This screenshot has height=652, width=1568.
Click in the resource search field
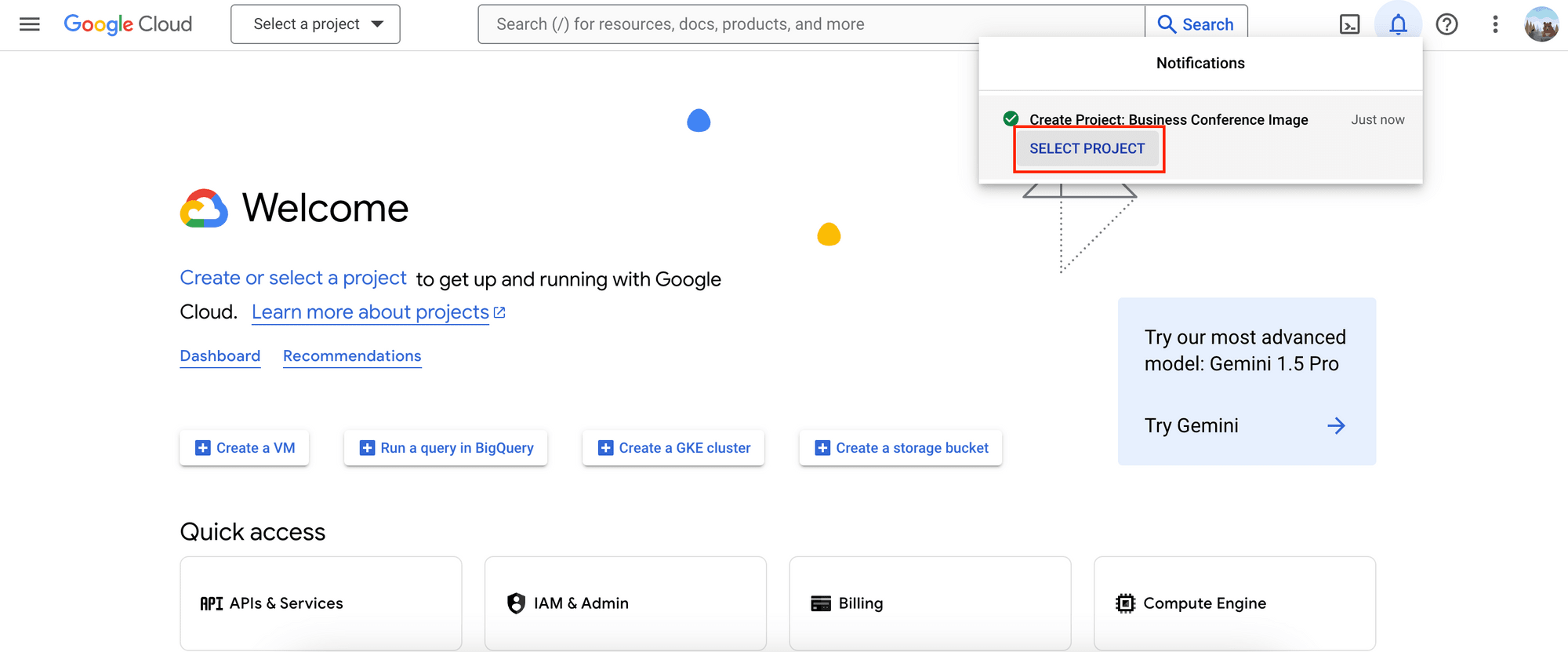(811, 24)
